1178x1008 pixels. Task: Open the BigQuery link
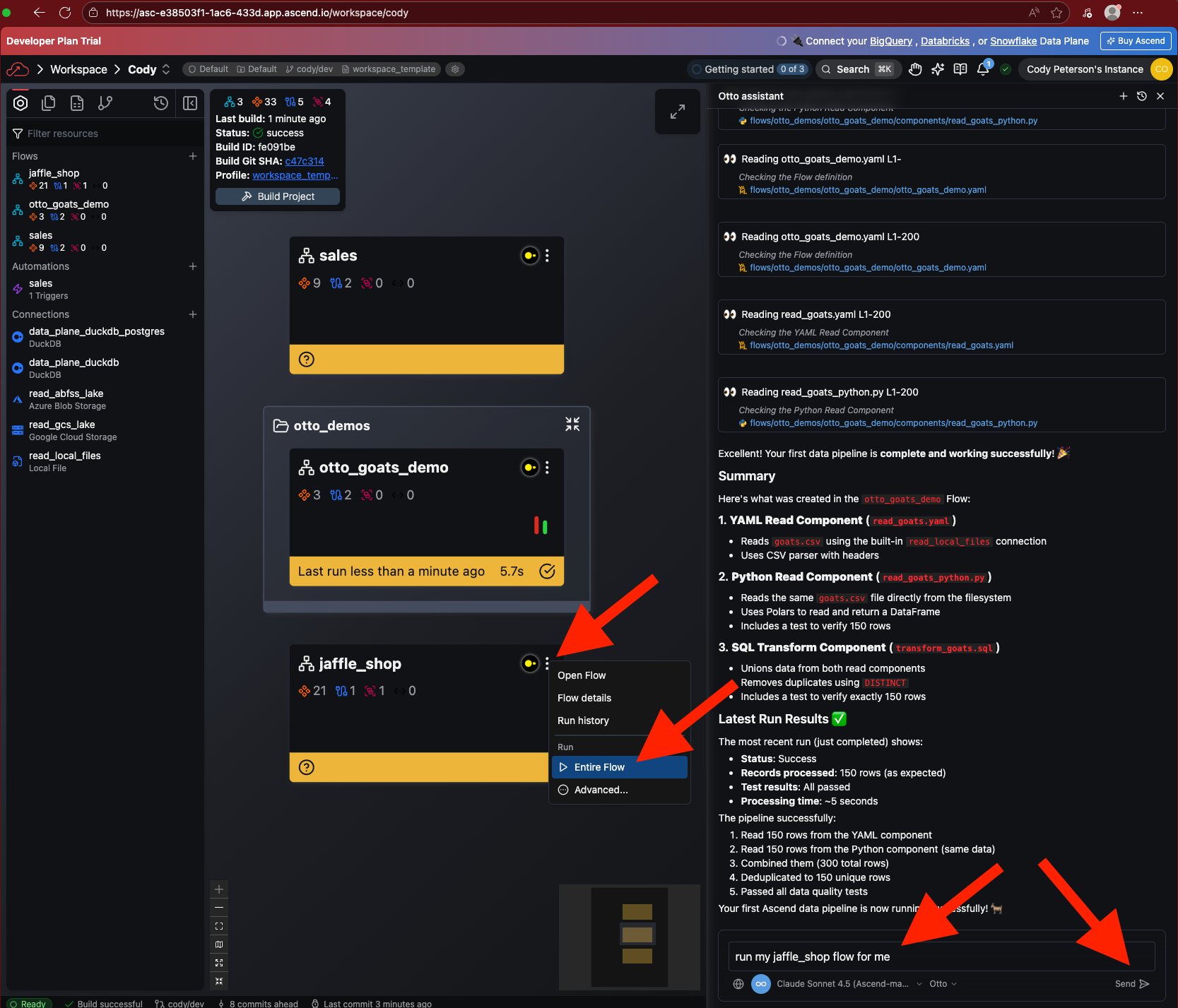click(891, 41)
